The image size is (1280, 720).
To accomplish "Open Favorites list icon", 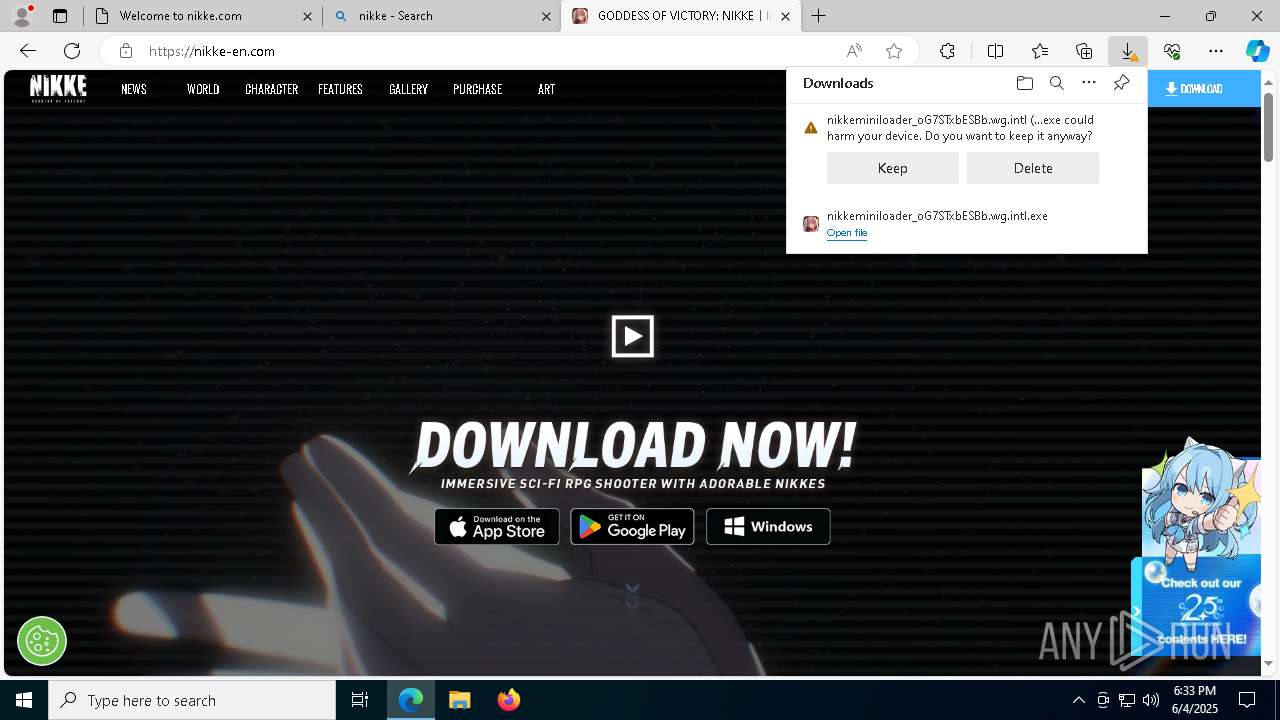I will (1040, 51).
